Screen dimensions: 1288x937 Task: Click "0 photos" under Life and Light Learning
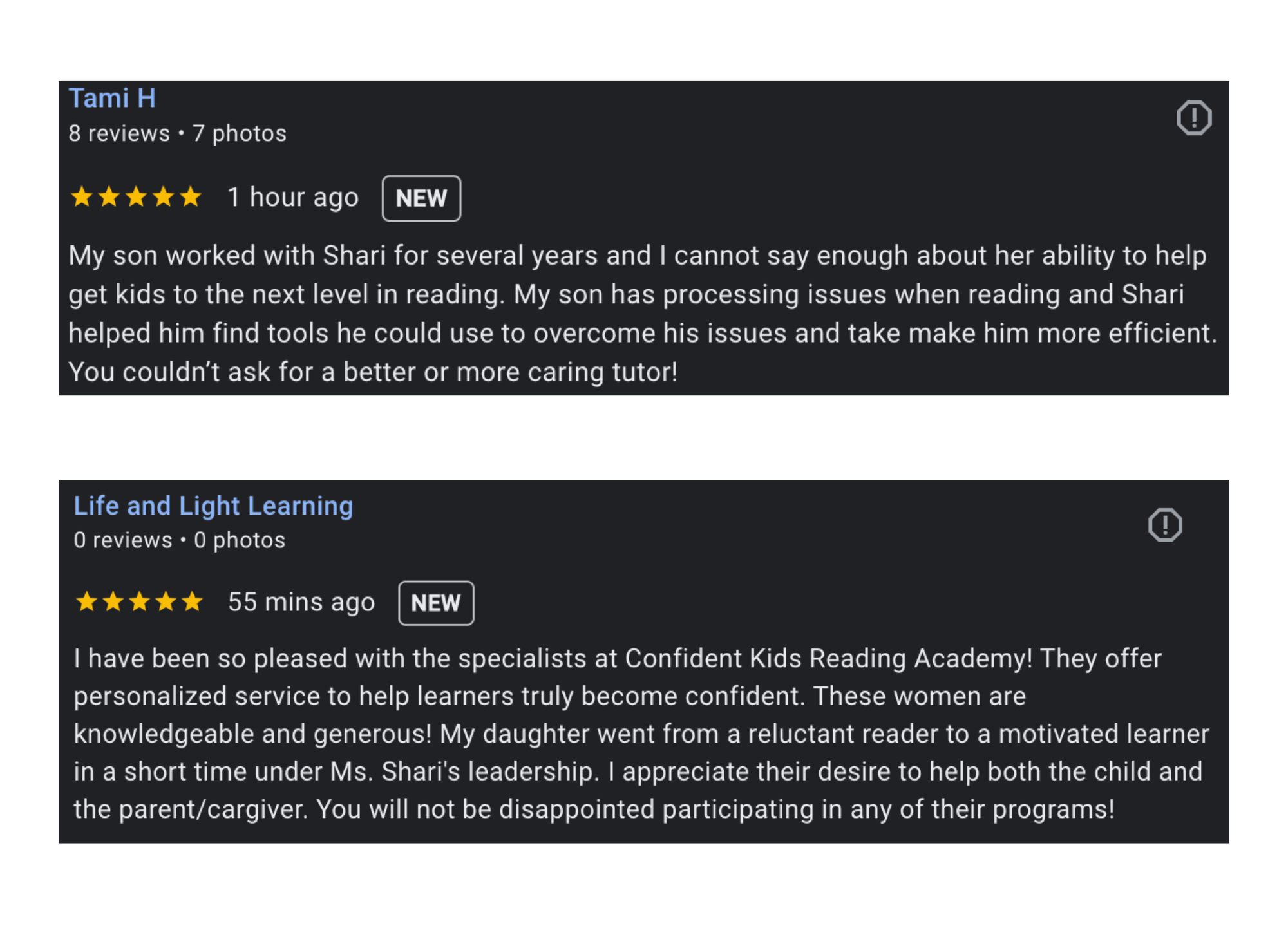point(240,540)
